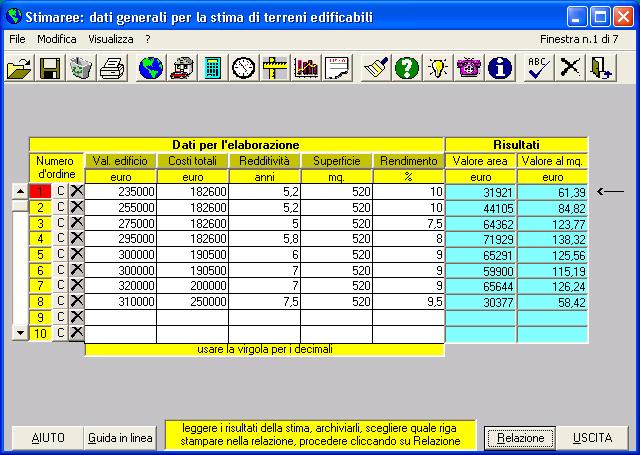The width and height of the screenshot is (640, 455).
Task: Click the Relazione button
Action: click(x=521, y=438)
